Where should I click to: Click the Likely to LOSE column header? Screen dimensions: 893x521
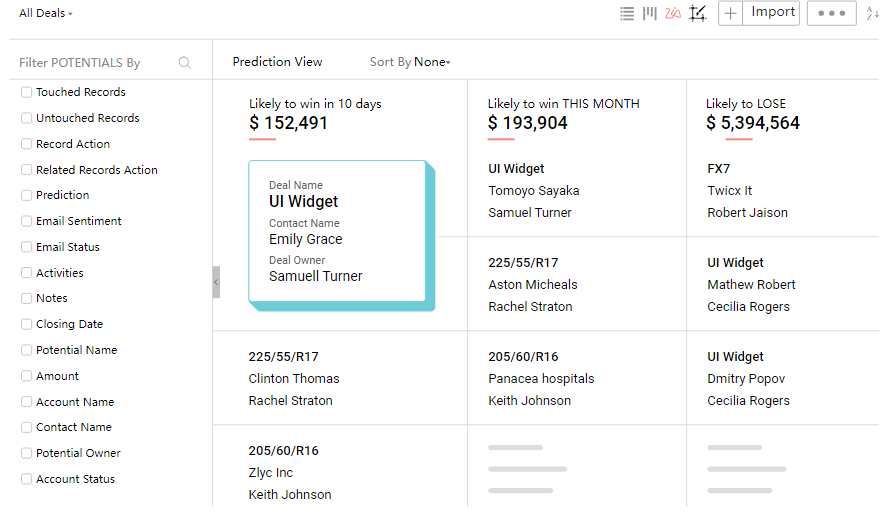tap(745, 104)
